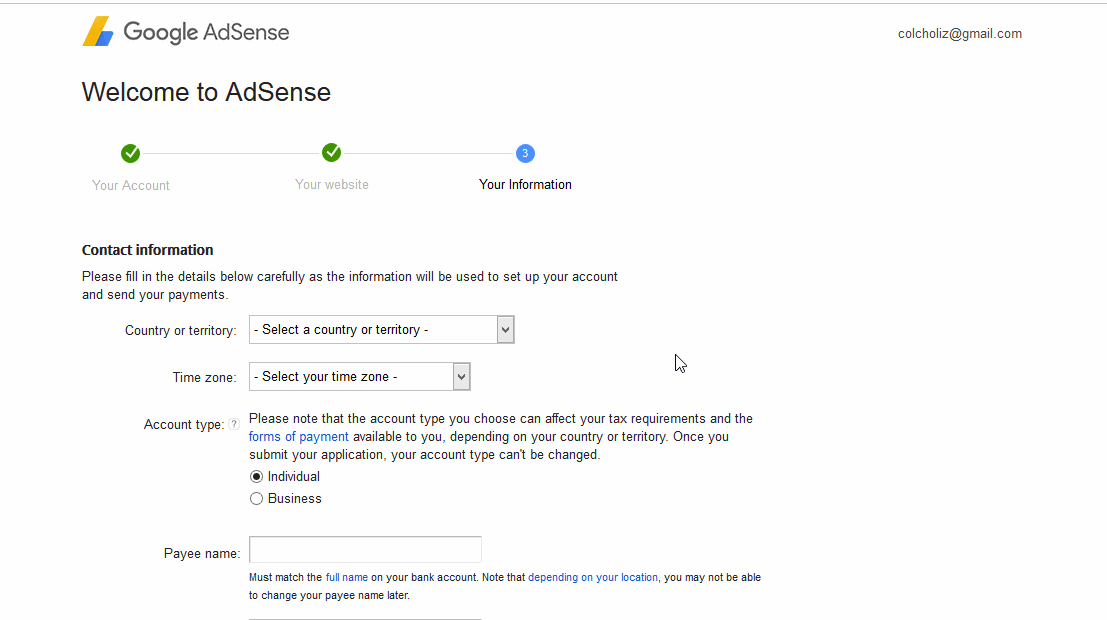Click the Google AdSense logo icon
The width and height of the screenshot is (1107, 620).
(98, 32)
